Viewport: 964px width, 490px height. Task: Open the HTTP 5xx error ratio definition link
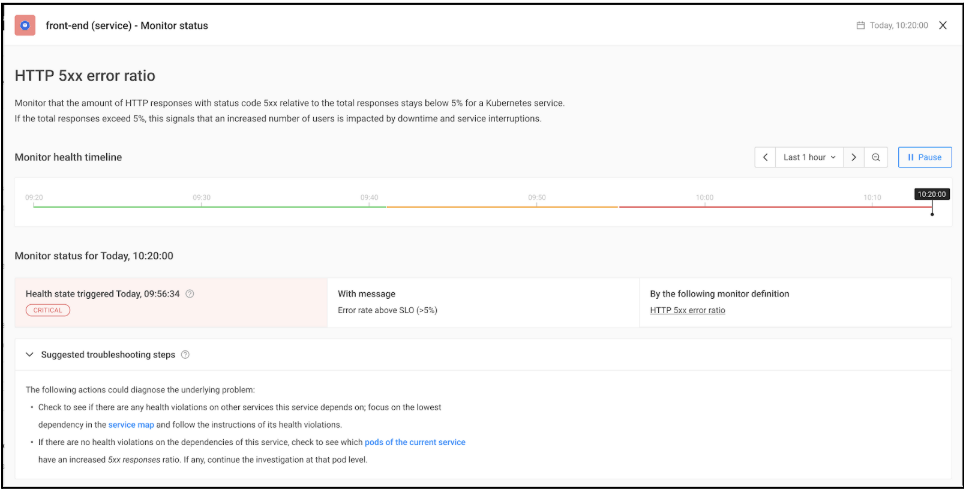tap(687, 310)
